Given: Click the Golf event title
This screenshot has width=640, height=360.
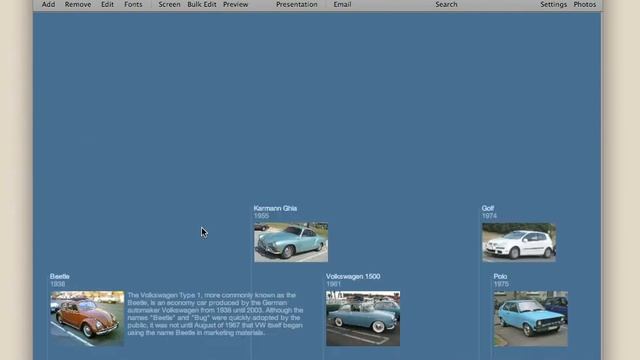Looking at the screenshot, I should pyautogui.click(x=488, y=208).
